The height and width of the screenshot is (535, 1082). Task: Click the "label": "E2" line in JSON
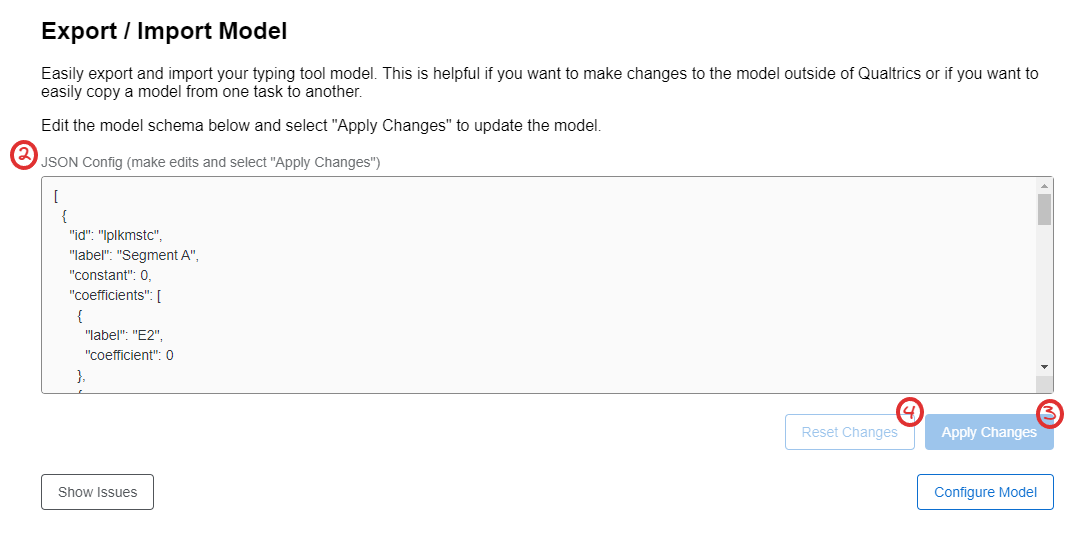(127, 335)
